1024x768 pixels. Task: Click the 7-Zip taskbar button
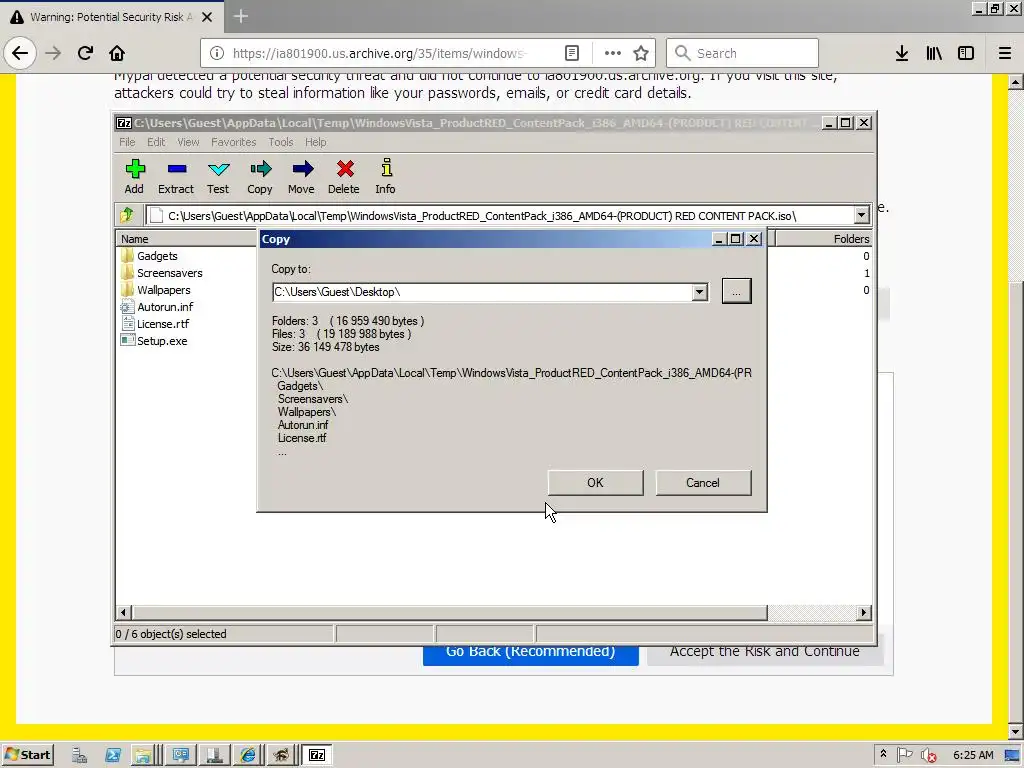pyautogui.click(x=317, y=756)
